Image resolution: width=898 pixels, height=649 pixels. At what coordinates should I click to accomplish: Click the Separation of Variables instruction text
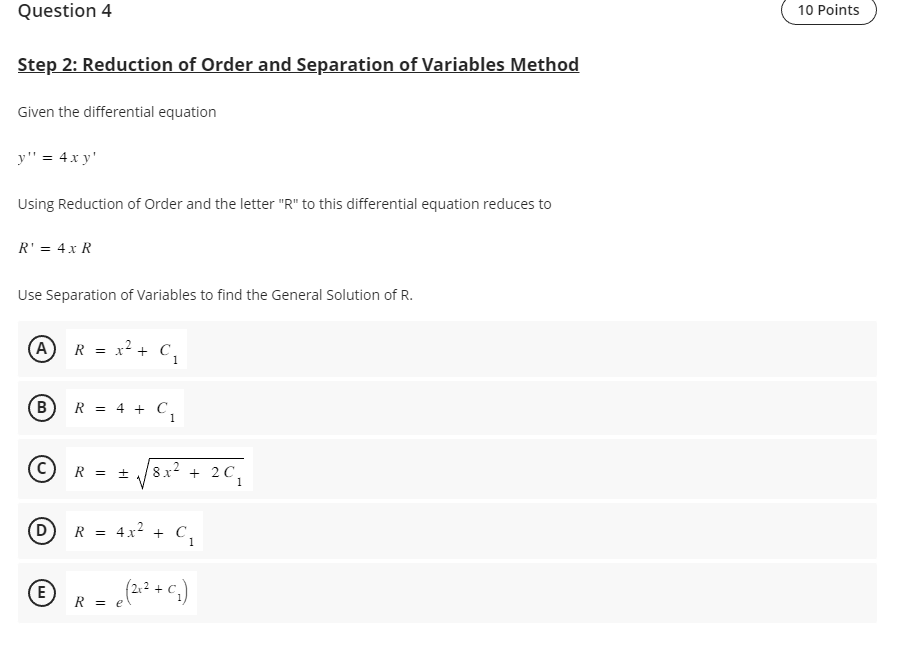coord(215,294)
